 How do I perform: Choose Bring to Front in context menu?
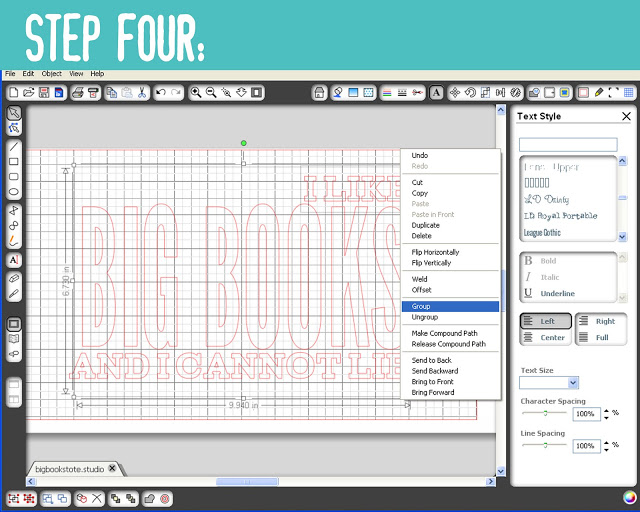tap(450, 381)
